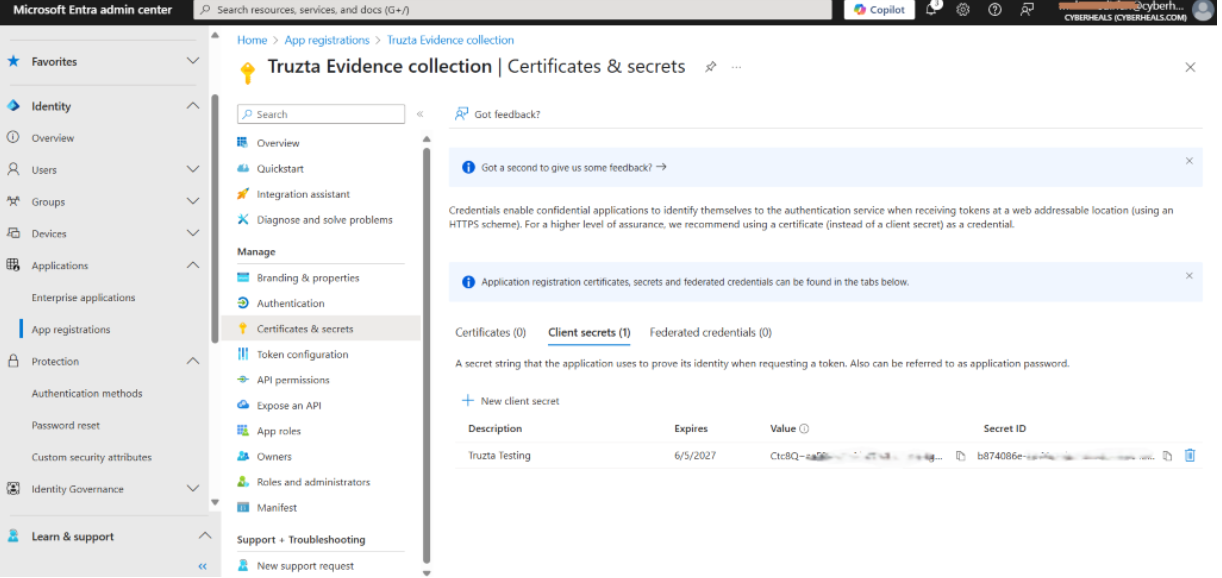Viewport: 1222px width, 578px height.
Task: Click the resource menu scrollbar
Action: 427,355
